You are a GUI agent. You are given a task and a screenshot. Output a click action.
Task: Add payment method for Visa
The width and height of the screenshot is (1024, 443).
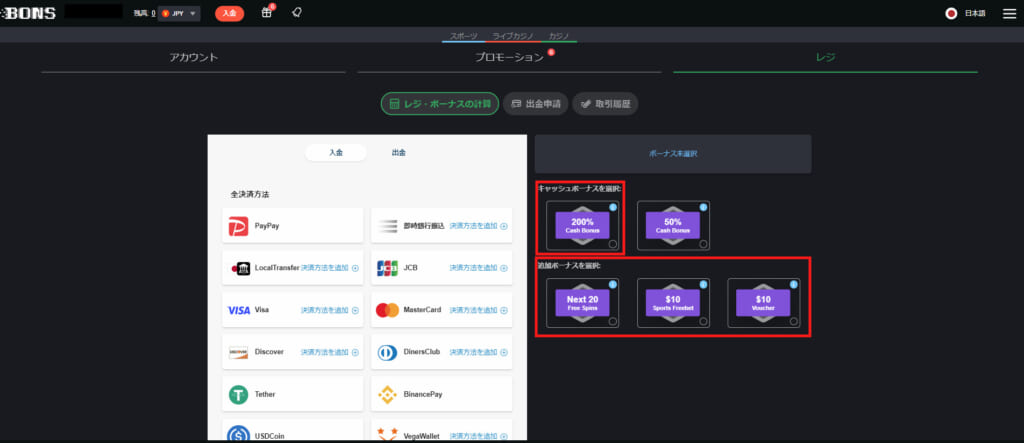point(329,310)
